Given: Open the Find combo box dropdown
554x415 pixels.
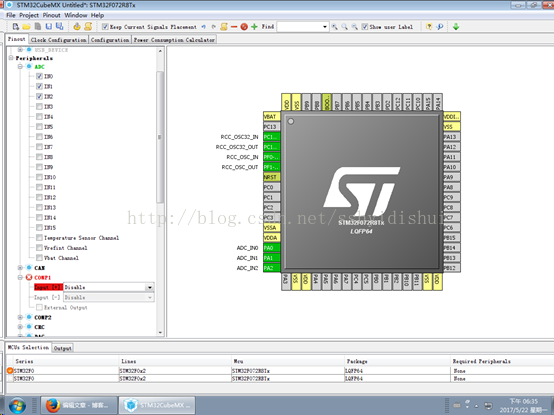Looking at the screenshot, I should point(325,27).
